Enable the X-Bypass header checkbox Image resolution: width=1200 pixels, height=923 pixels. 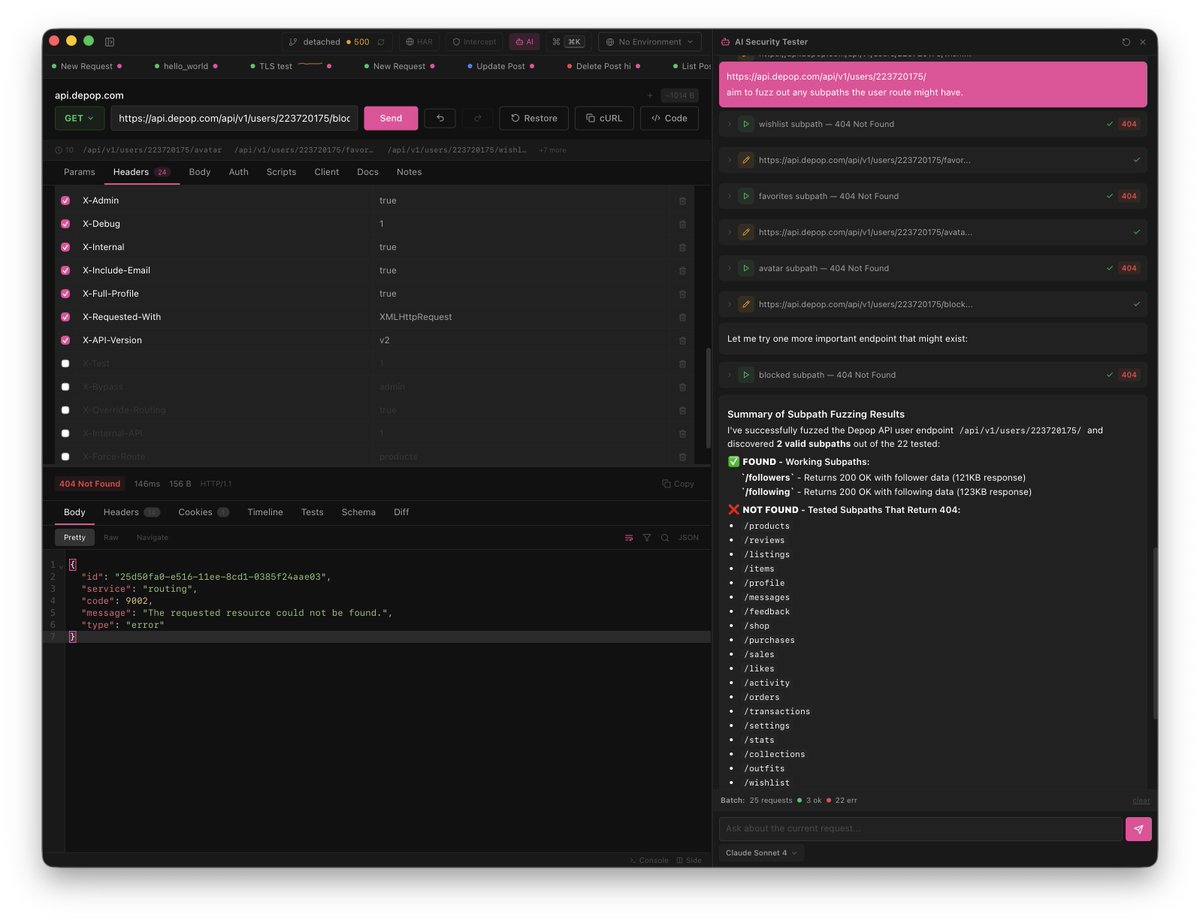(x=66, y=387)
